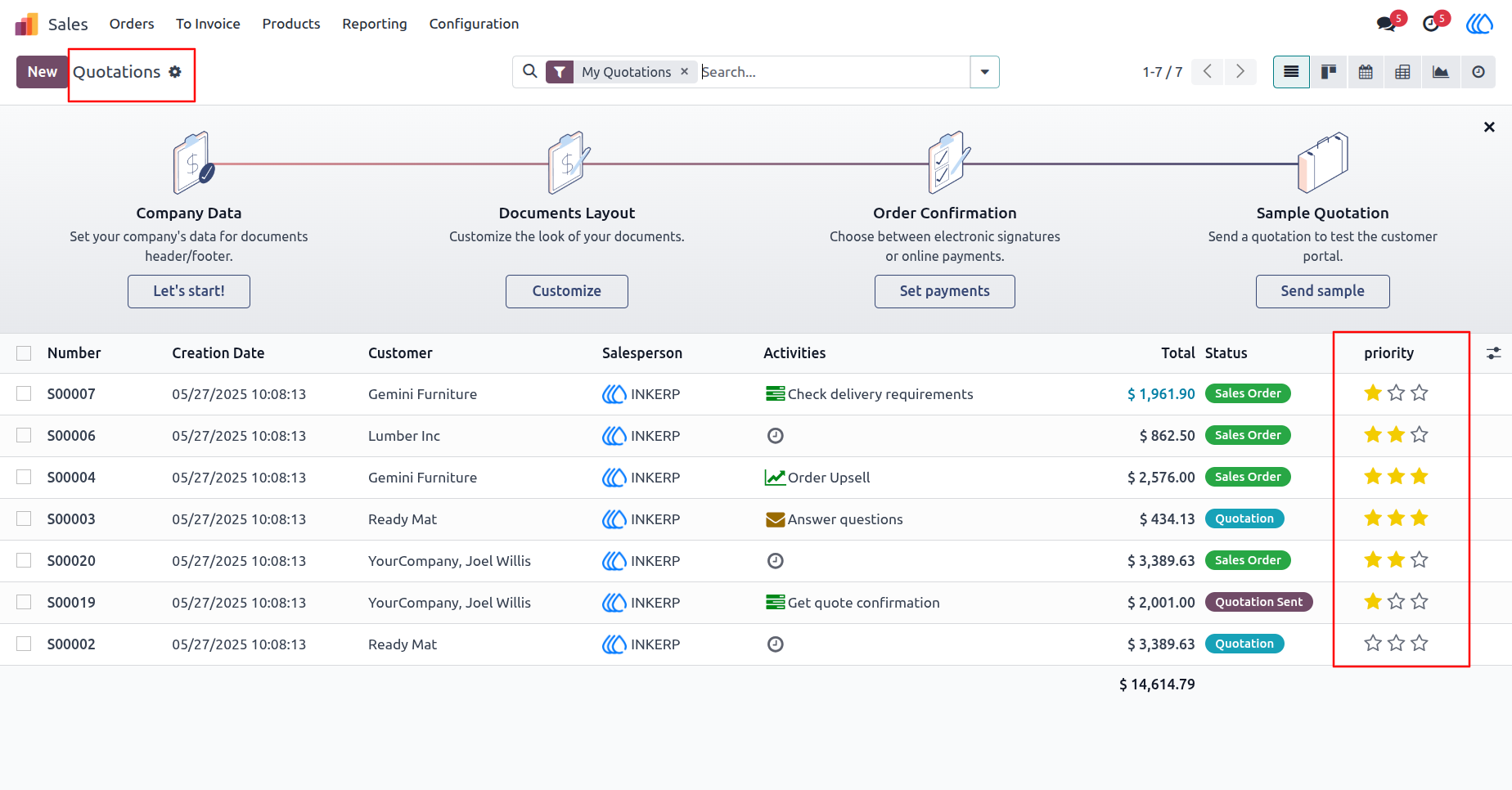Image resolution: width=1512 pixels, height=790 pixels.
Task: Open the Pivot table view
Action: [1402, 72]
